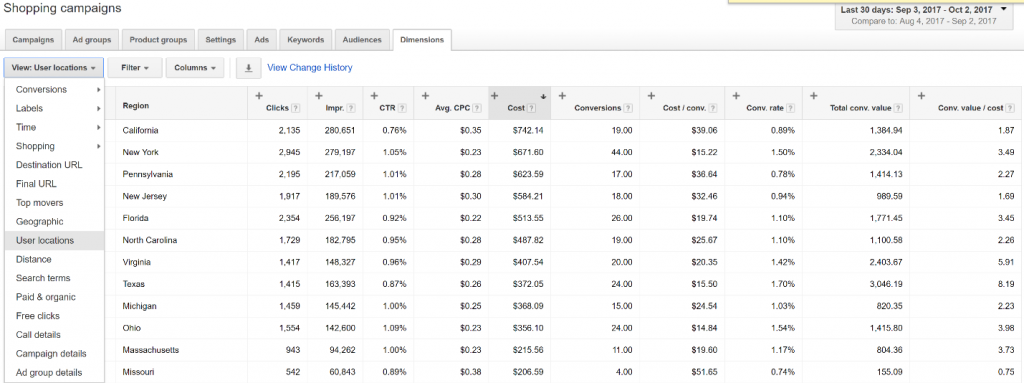Switch to the Settings tab

[221, 40]
